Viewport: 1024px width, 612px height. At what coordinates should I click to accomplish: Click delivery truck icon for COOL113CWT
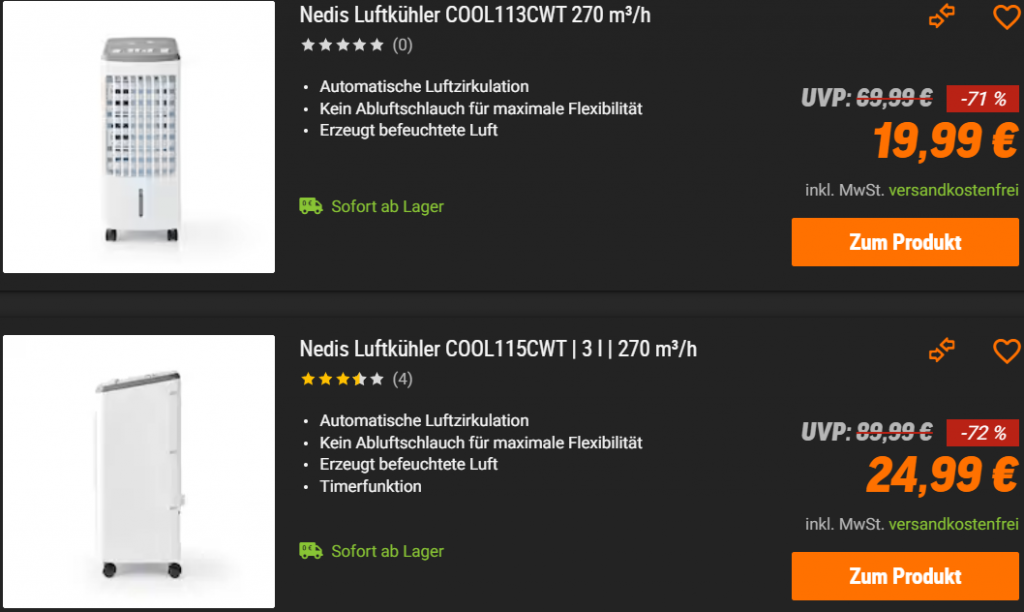[311, 206]
